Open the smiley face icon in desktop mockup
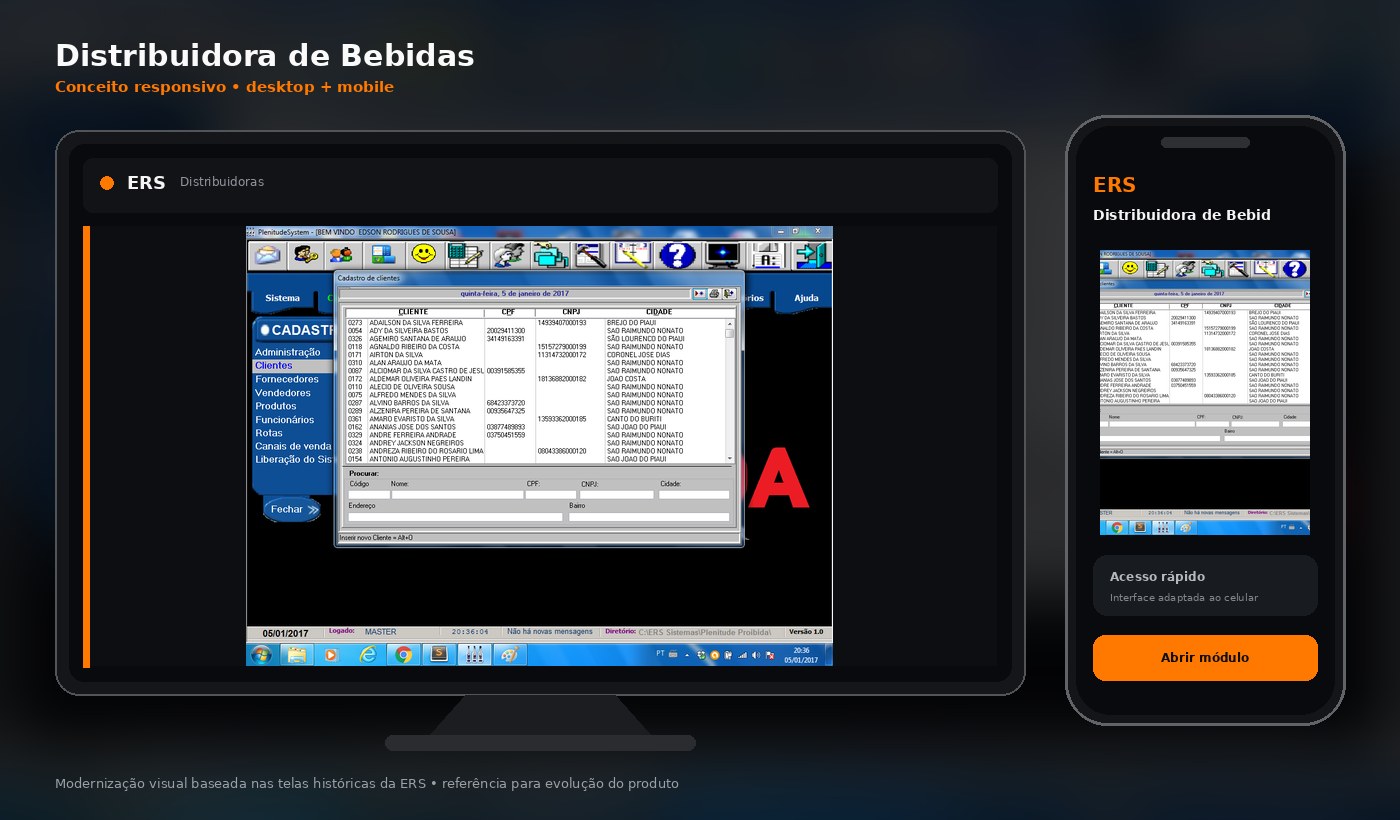1400x820 pixels. [424, 254]
